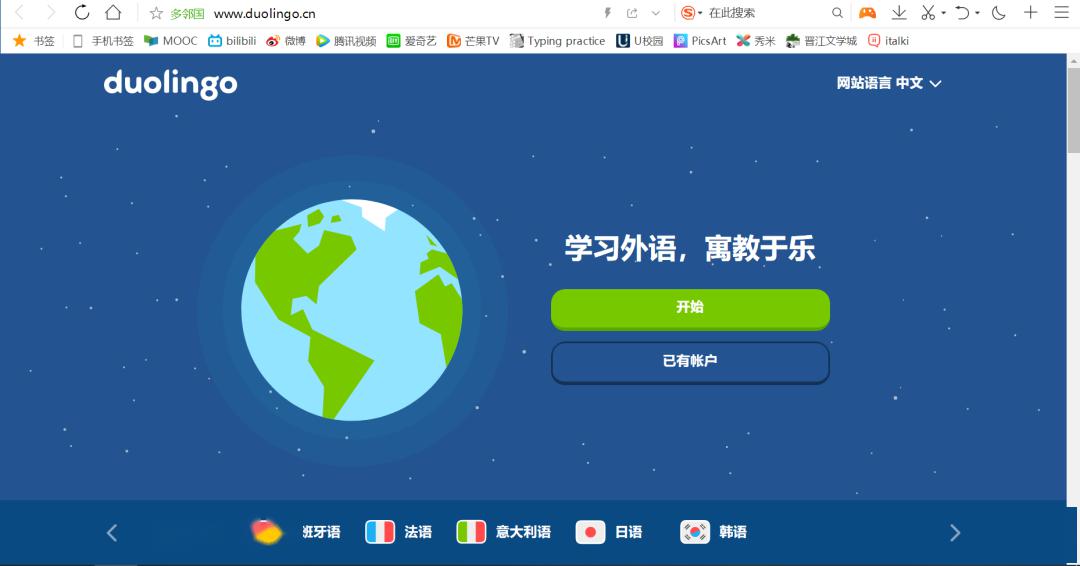Expand the address bar dropdown arrow
Screen dimensions: 1080x566
coord(656,13)
